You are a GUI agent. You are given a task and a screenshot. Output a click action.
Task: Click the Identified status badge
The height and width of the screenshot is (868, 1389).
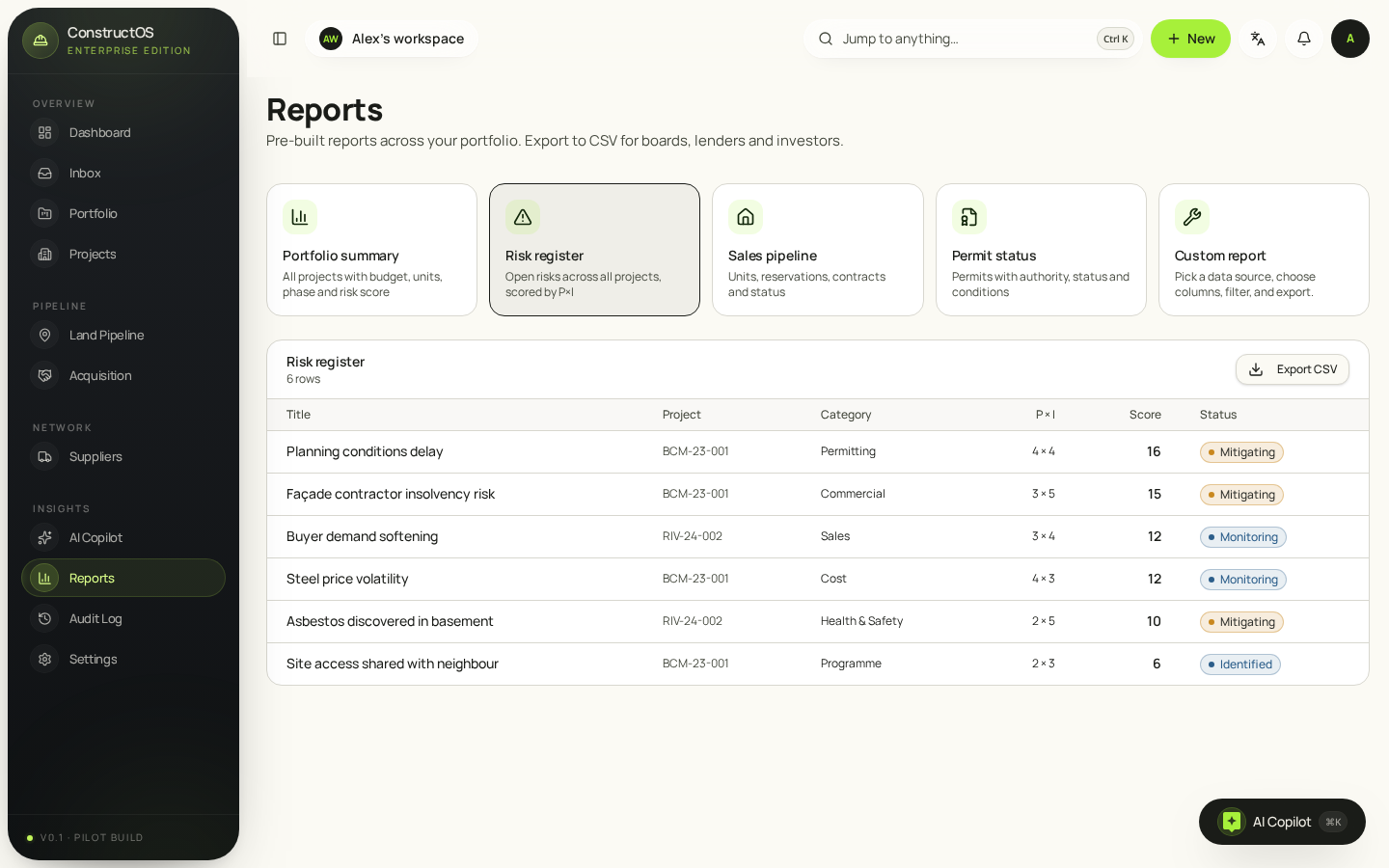point(1240,665)
